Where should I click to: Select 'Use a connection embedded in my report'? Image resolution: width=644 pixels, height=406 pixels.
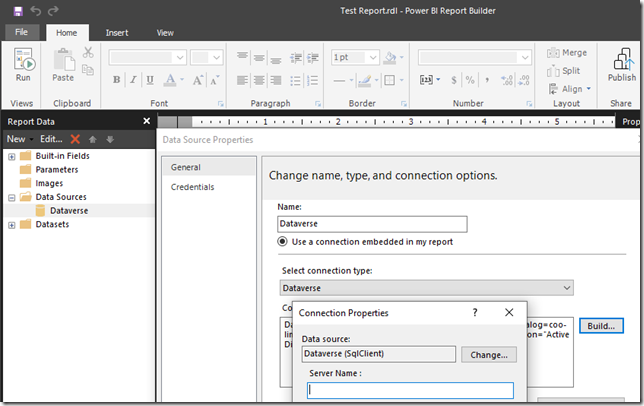click(x=283, y=241)
